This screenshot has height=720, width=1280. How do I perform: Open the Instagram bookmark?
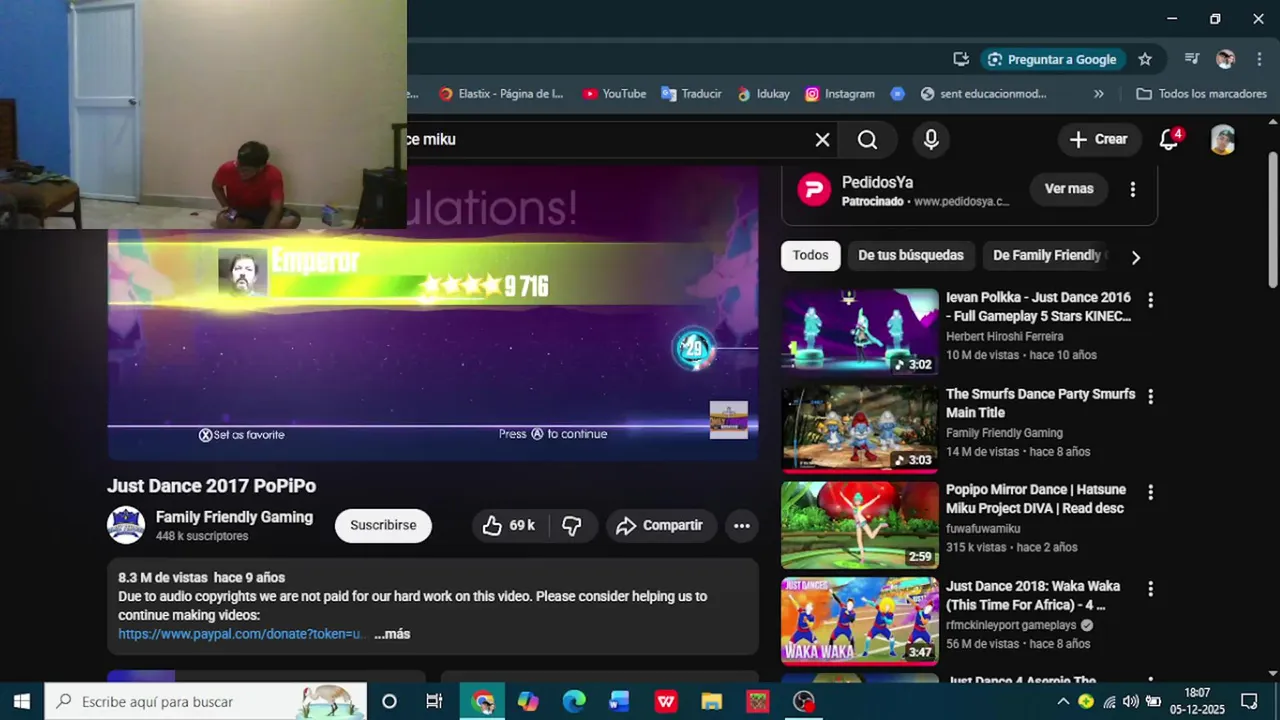pyautogui.click(x=840, y=94)
